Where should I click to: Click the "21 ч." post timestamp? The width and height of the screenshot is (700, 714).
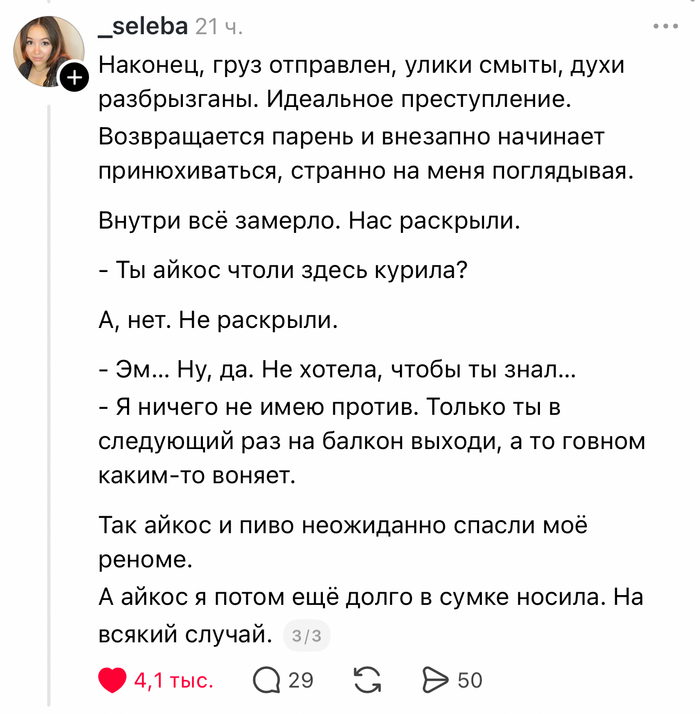pos(220,27)
